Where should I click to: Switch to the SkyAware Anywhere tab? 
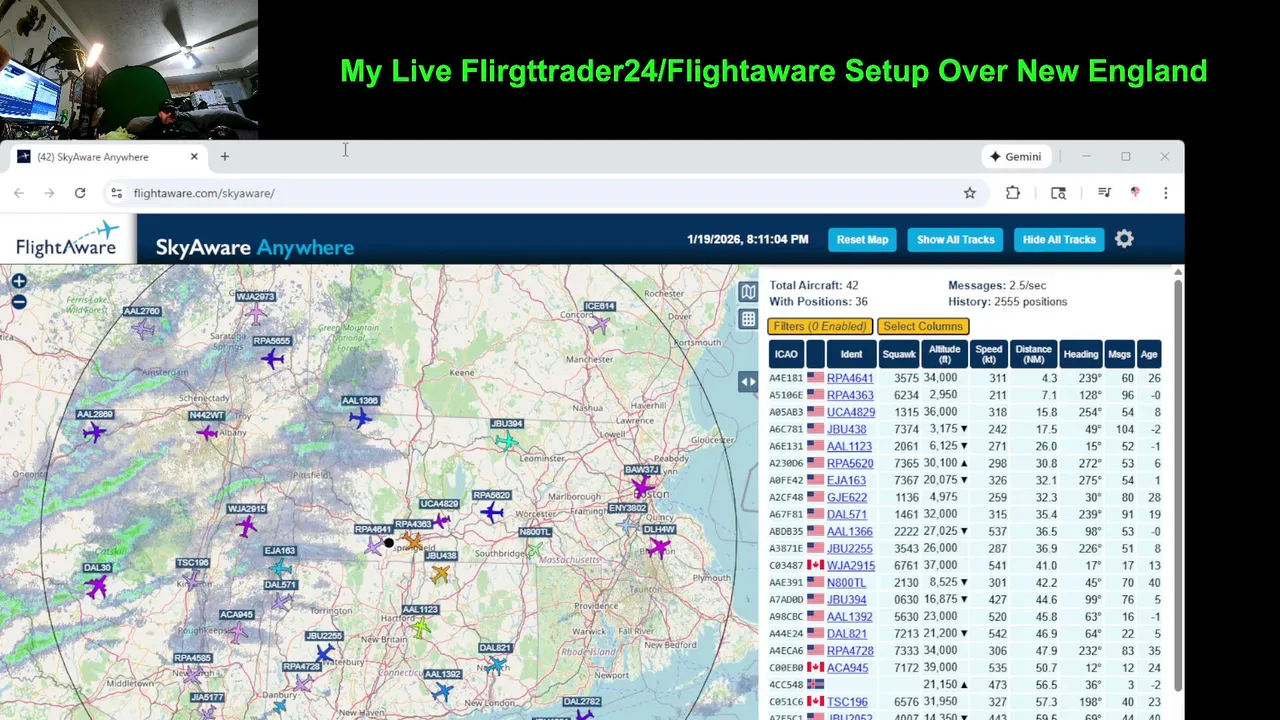(x=106, y=157)
